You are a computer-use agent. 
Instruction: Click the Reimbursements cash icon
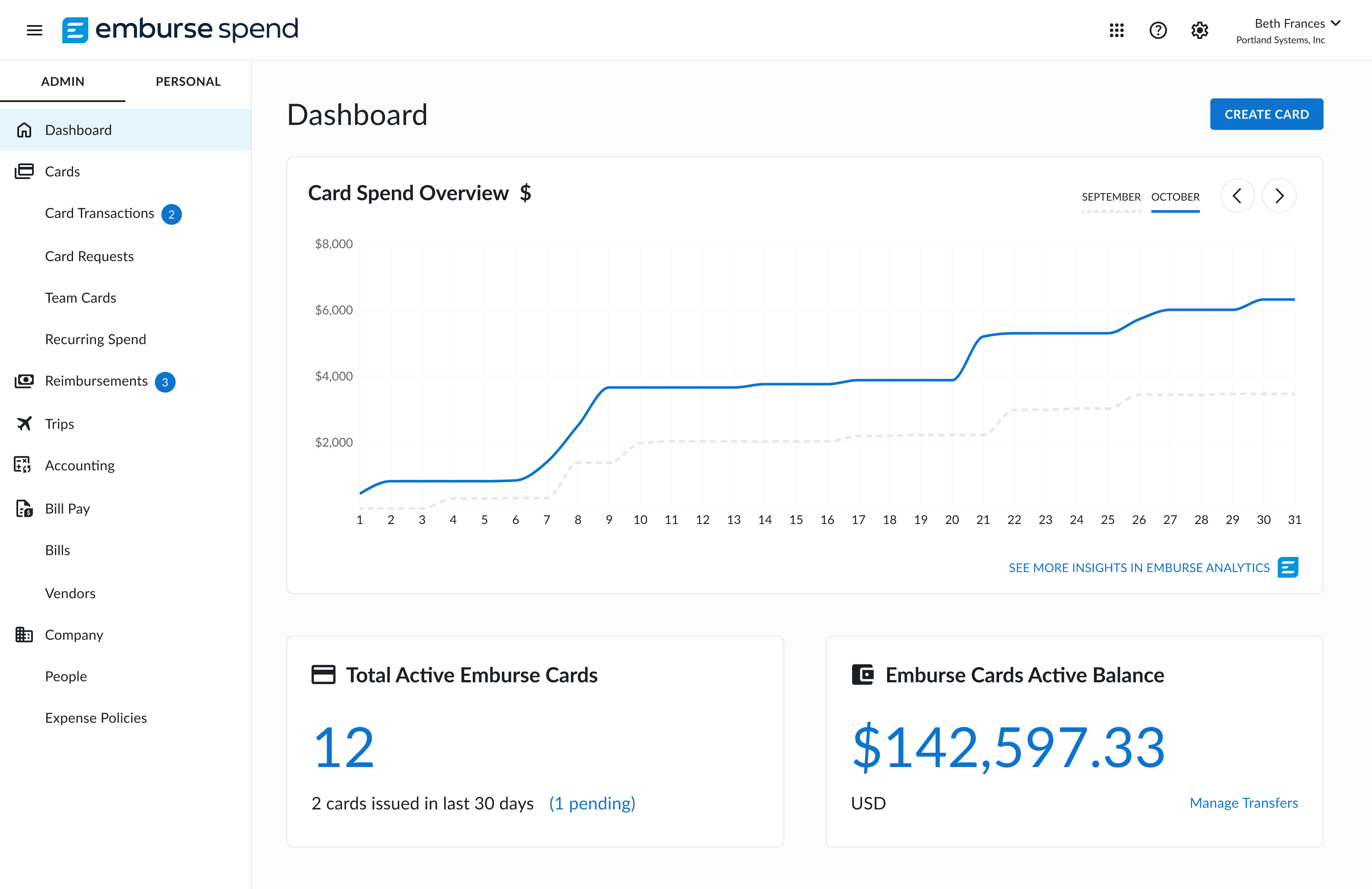point(24,381)
